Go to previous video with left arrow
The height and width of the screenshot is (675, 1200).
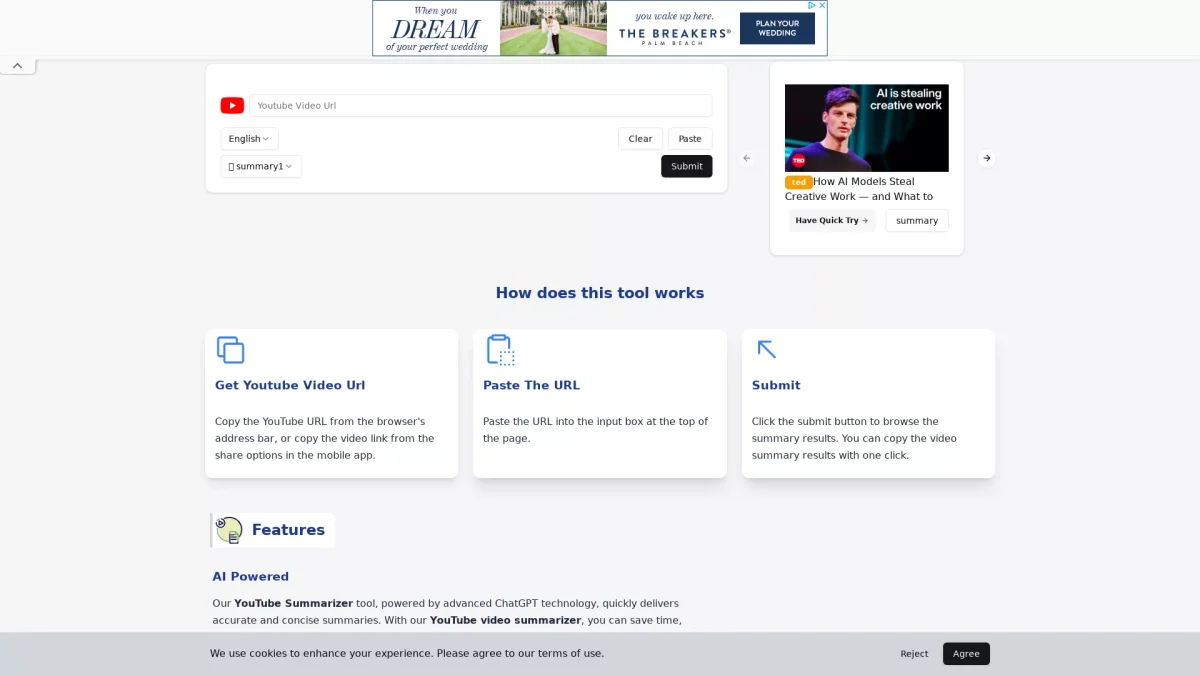tap(746, 158)
